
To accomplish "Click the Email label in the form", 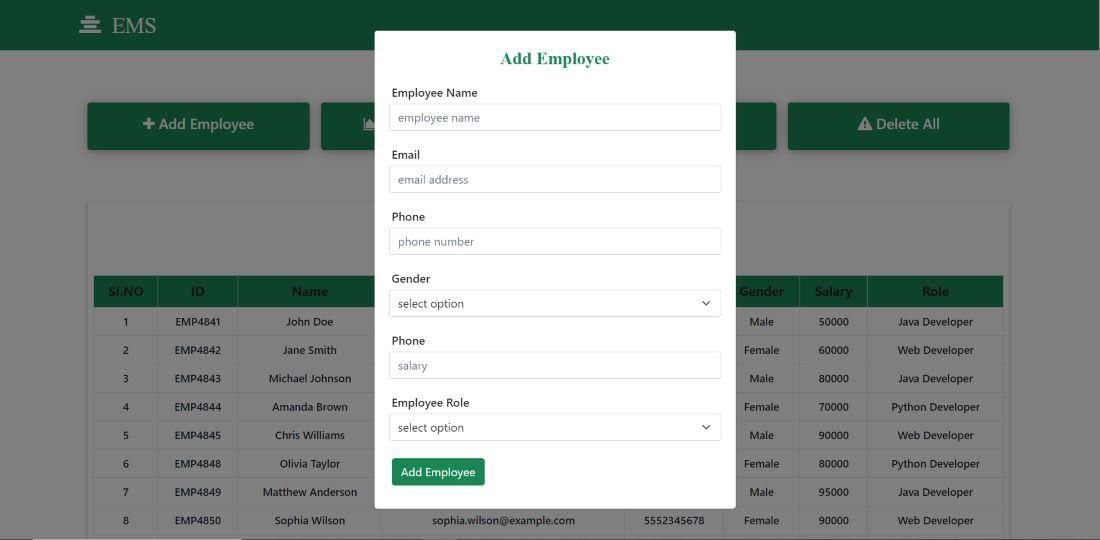I will click(405, 154).
